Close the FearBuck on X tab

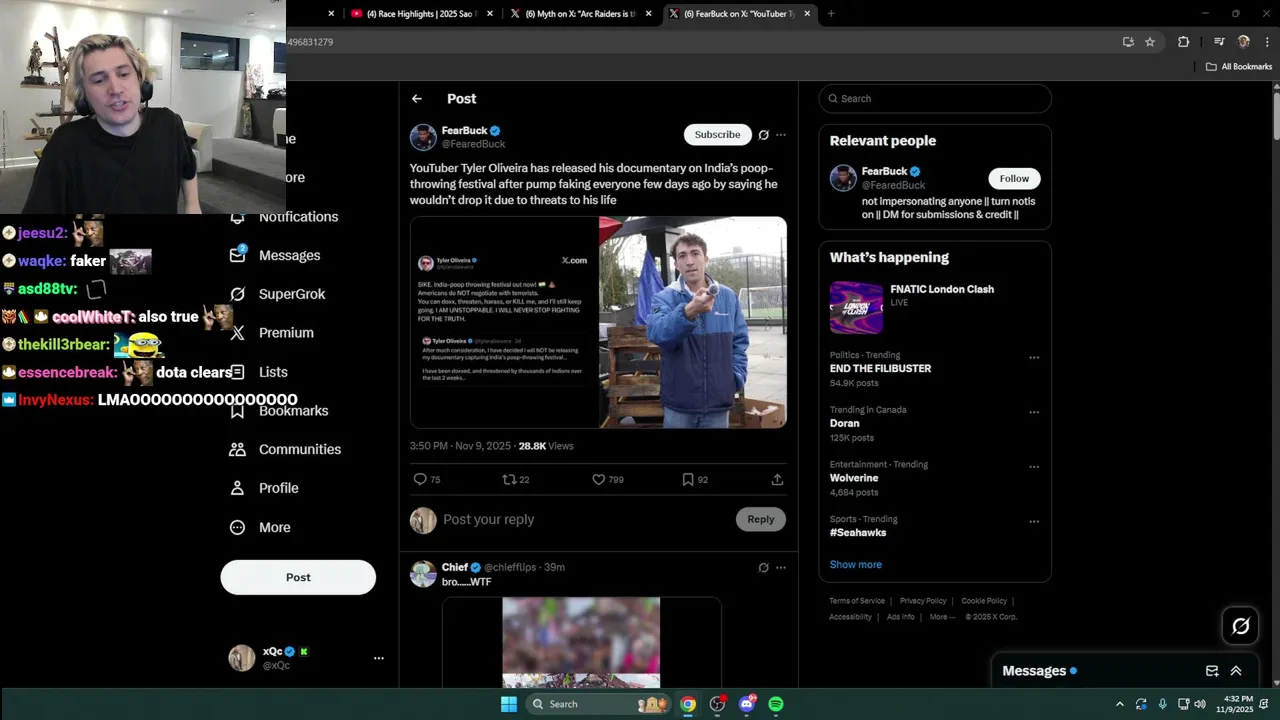point(807,14)
